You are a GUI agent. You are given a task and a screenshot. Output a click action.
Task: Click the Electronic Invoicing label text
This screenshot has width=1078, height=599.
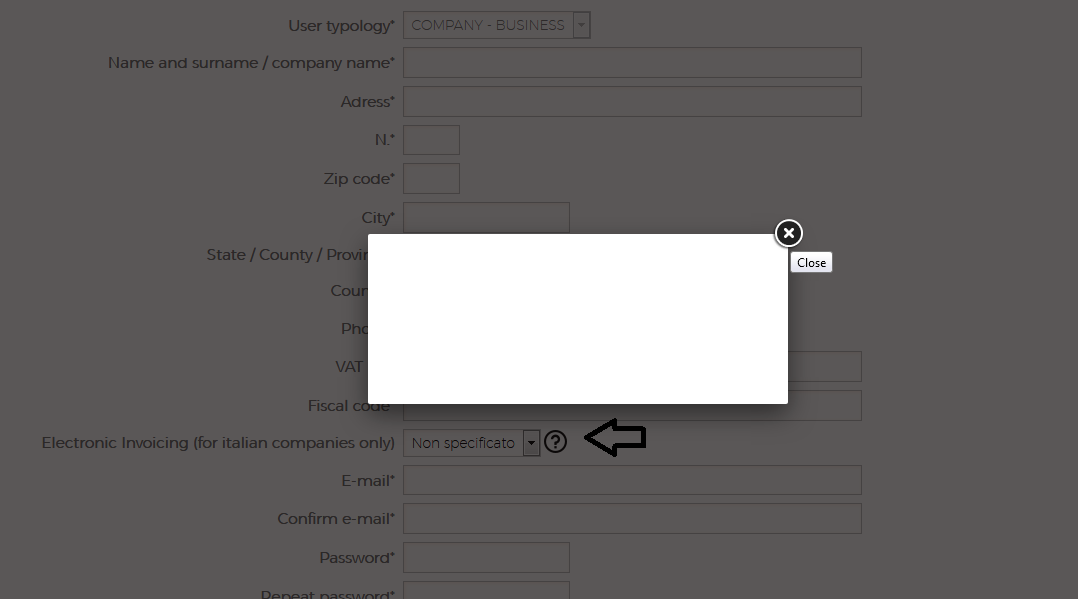tap(218, 442)
